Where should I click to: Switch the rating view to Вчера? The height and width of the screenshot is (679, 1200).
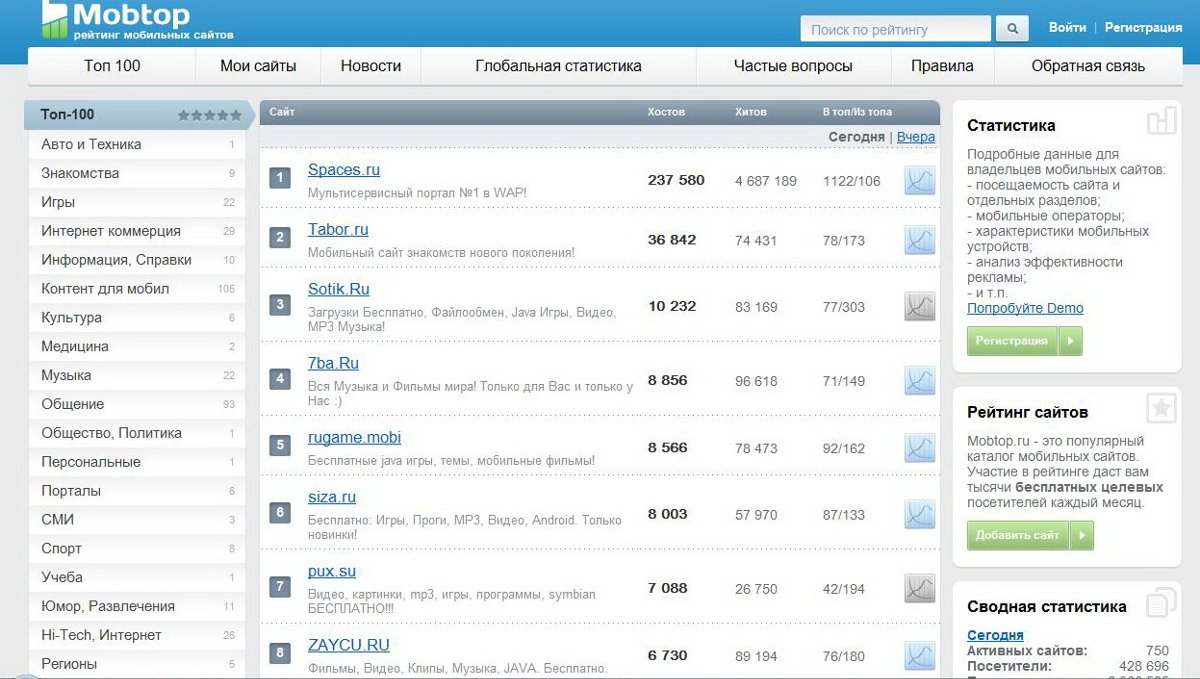tap(916, 137)
